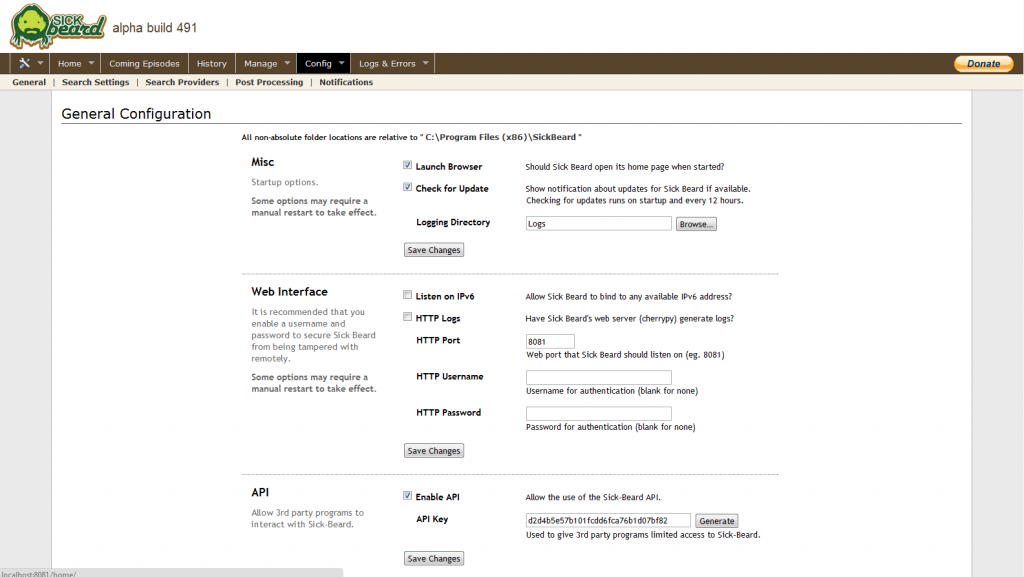Save Changes in the API section
The image size is (1024, 577).
(x=434, y=559)
